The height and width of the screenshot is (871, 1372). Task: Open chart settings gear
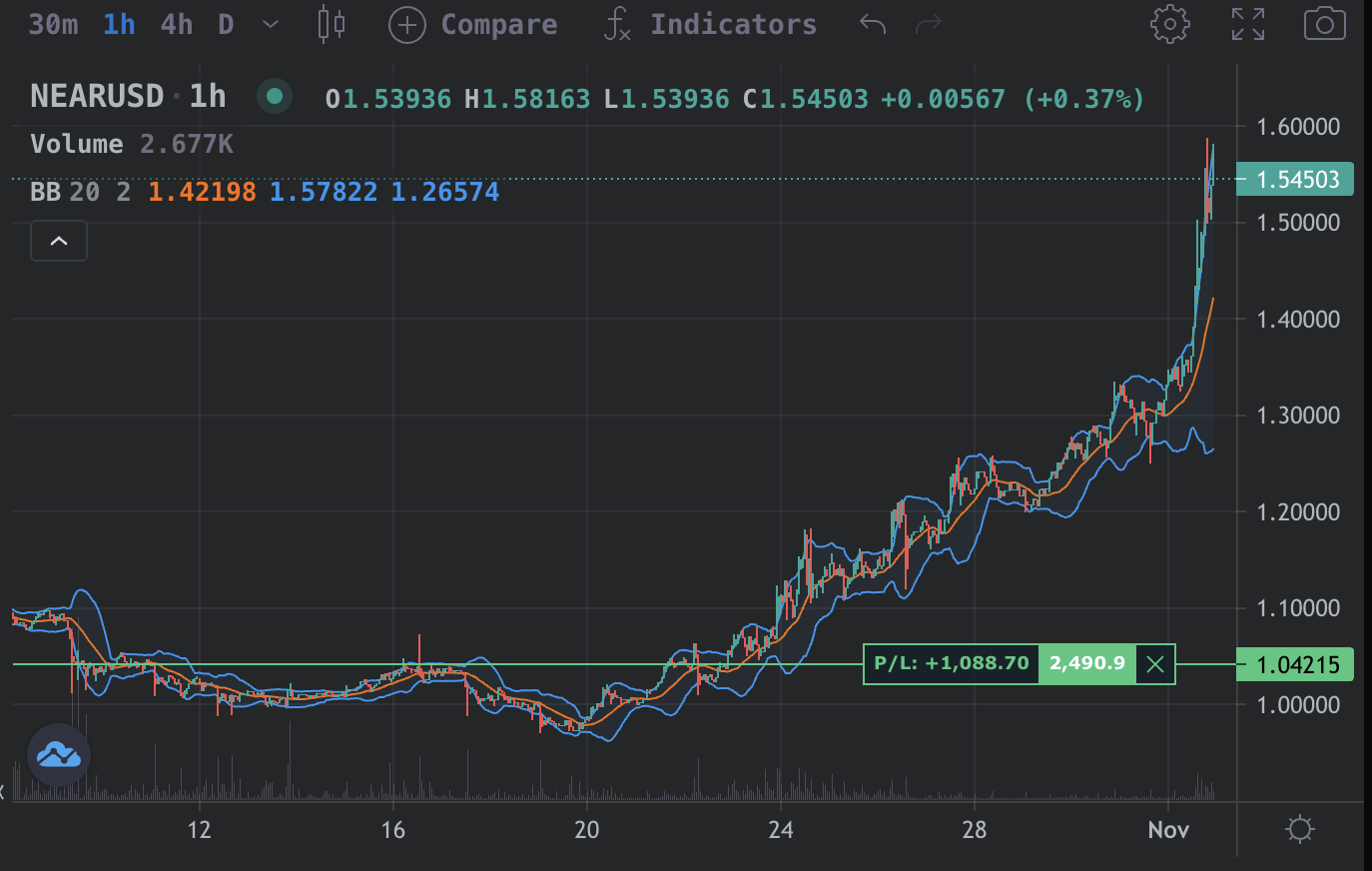click(x=1169, y=24)
